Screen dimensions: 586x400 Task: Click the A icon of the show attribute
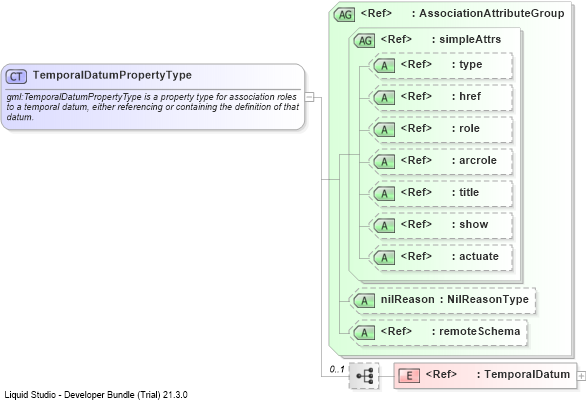(x=384, y=226)
